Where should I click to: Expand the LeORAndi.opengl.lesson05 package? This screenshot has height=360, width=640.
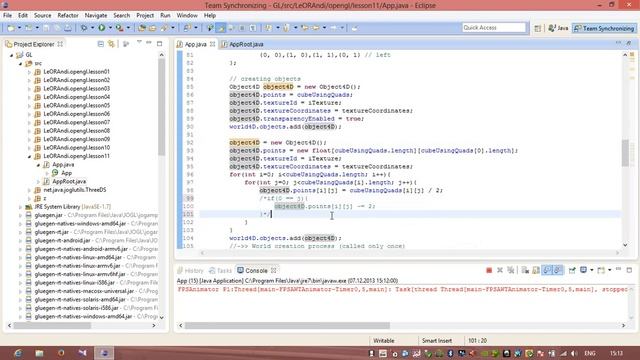pyautogui.click(x=29, y=105)
